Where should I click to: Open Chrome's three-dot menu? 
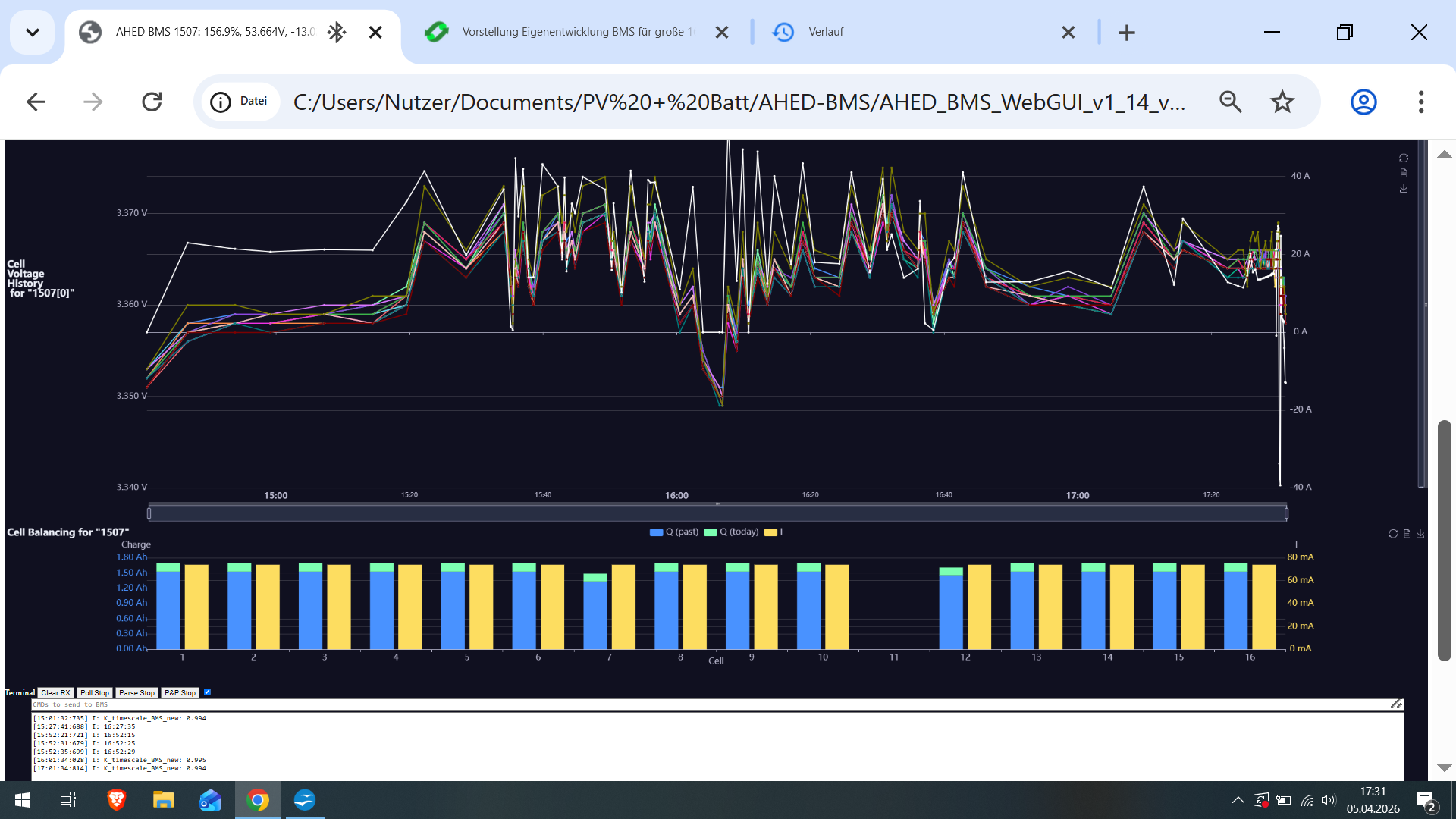pos(1420,102)
